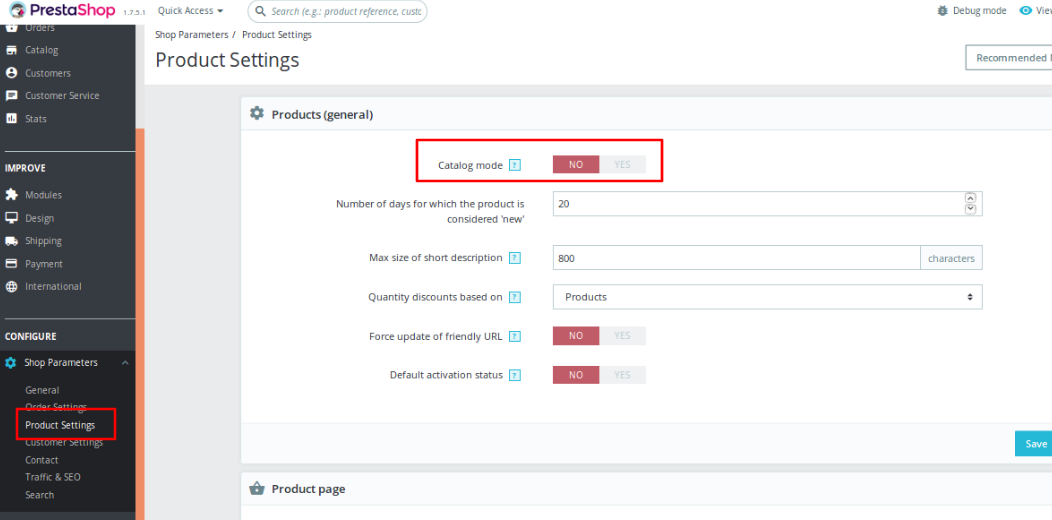This screenshot has height=520, width=1052.
Task: Open Product Settings in sidebar
Action: (x=60, y=425)
